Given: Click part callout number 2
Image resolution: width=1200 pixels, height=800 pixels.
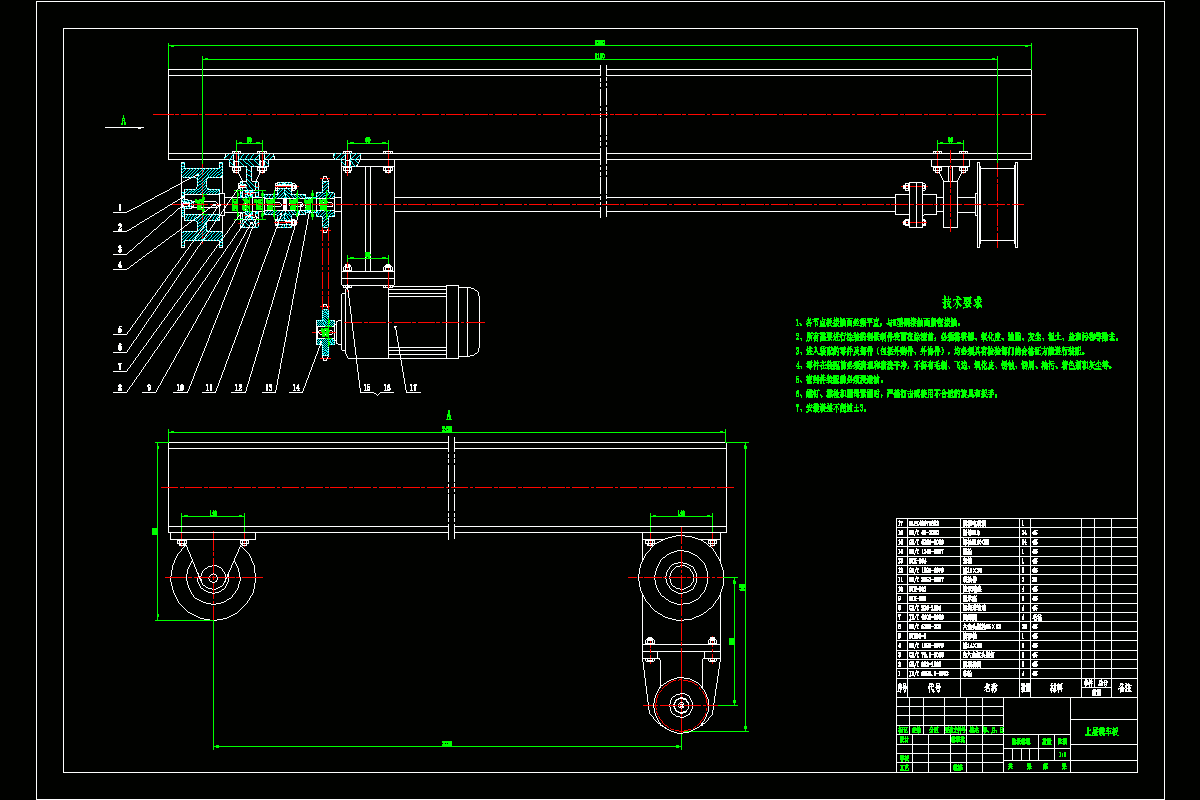Looking at the screenshot, I should (119, 228).
